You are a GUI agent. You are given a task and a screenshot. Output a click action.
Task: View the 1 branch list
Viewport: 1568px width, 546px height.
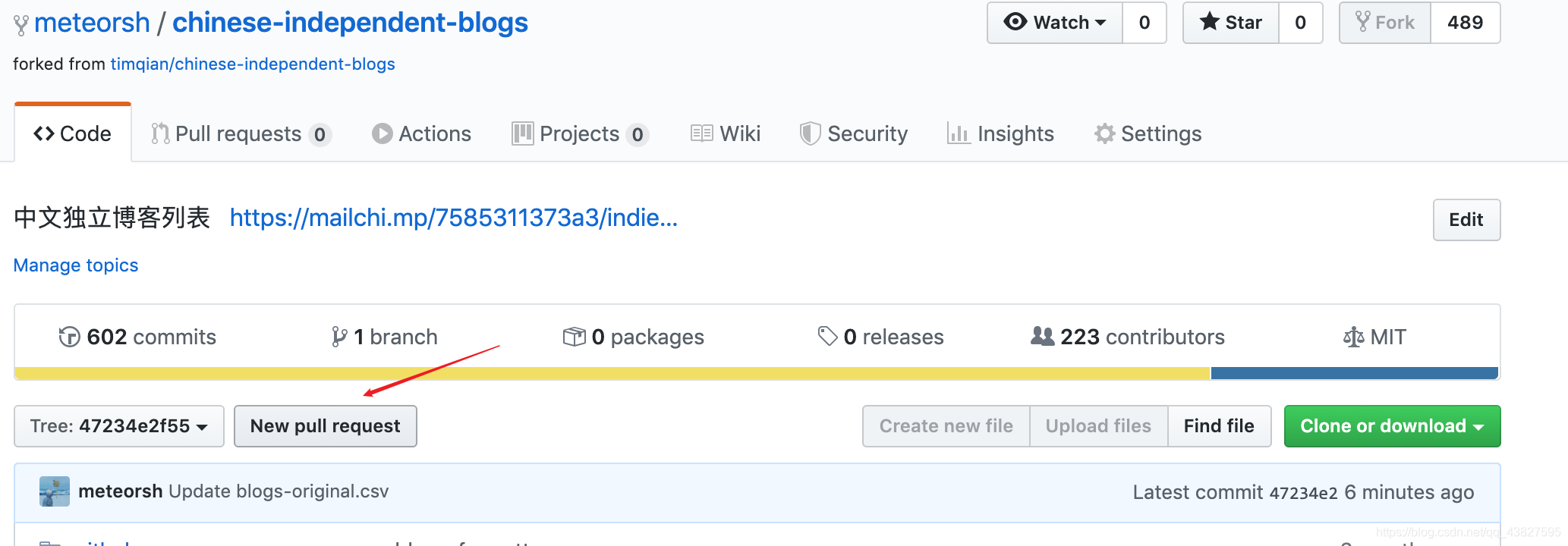coord(384,337)
